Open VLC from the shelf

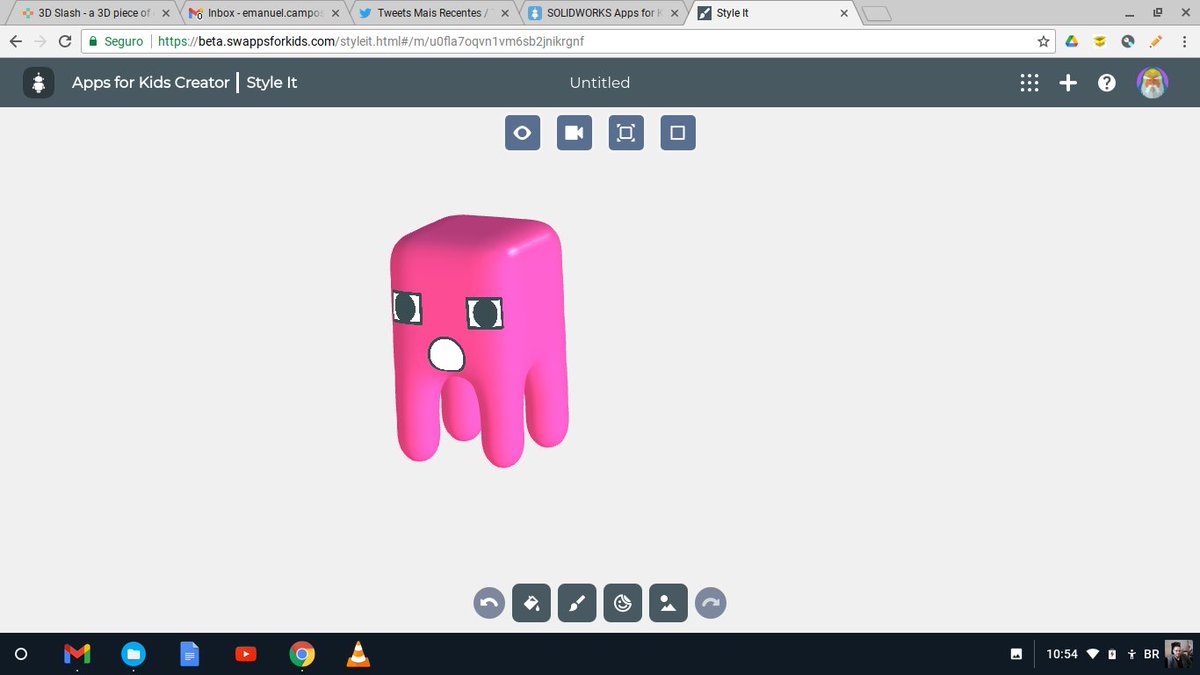click(357, 654)
